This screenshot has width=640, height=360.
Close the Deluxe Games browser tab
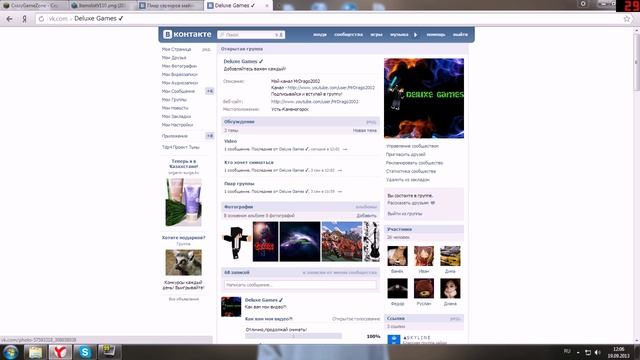pos(267,6)
